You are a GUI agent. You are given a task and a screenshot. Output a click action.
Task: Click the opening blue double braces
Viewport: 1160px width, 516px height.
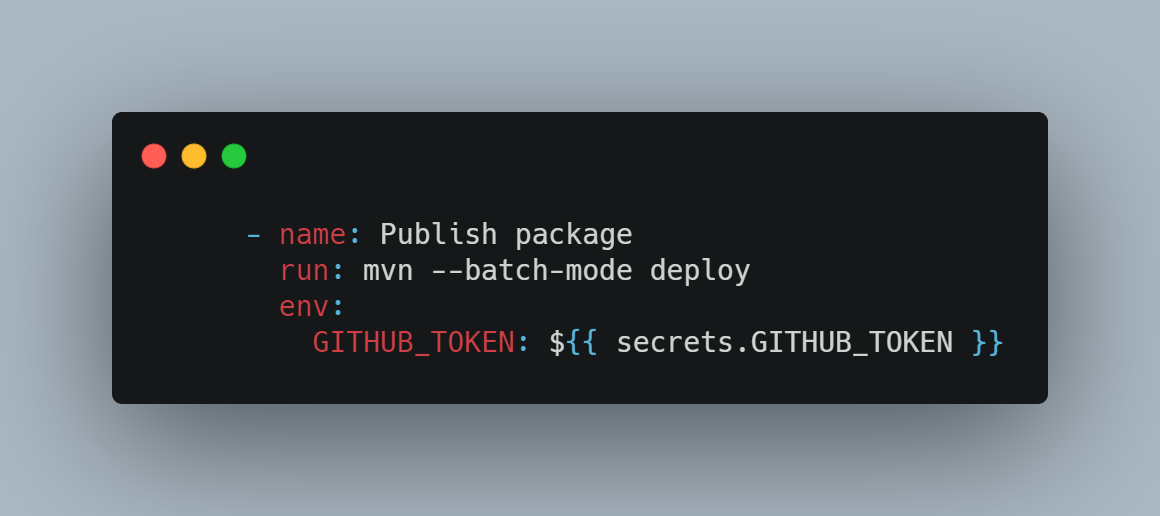(x=582, y=343)
